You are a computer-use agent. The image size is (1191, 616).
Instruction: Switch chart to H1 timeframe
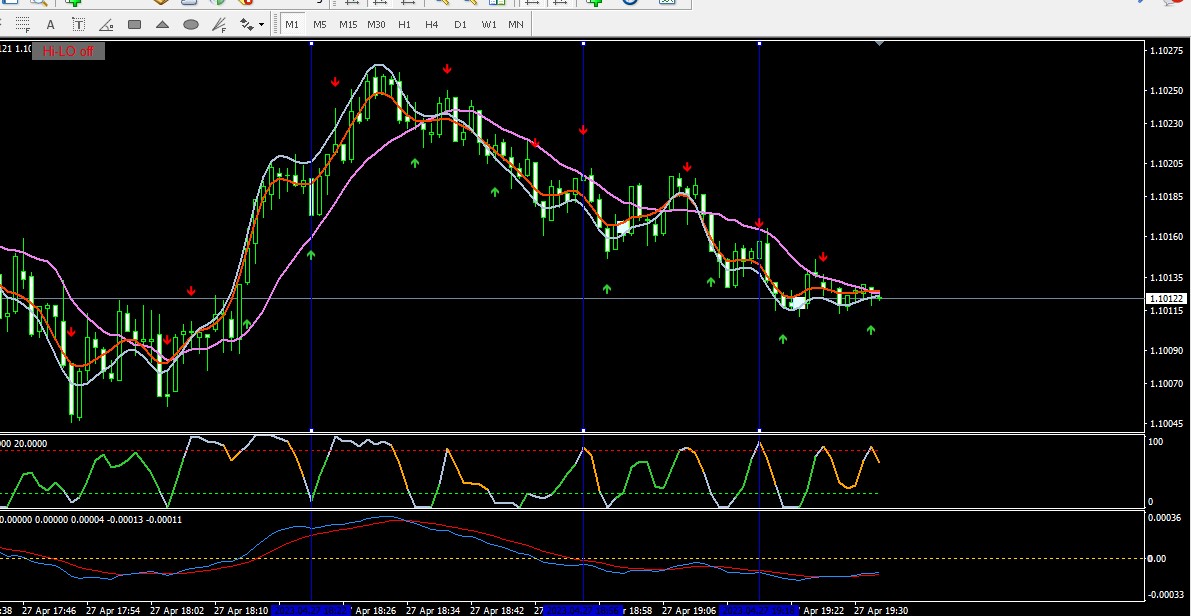pyautogui.click(x=404, y=24)
